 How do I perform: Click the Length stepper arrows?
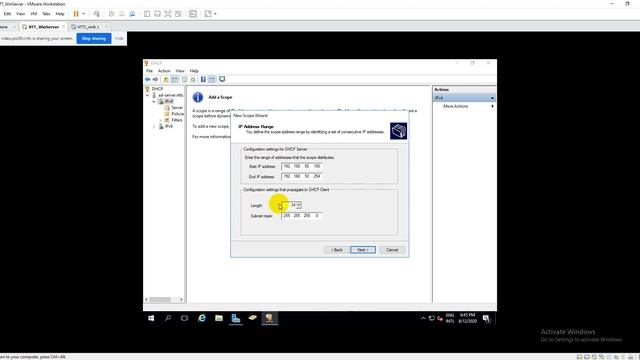click(299, 205)
